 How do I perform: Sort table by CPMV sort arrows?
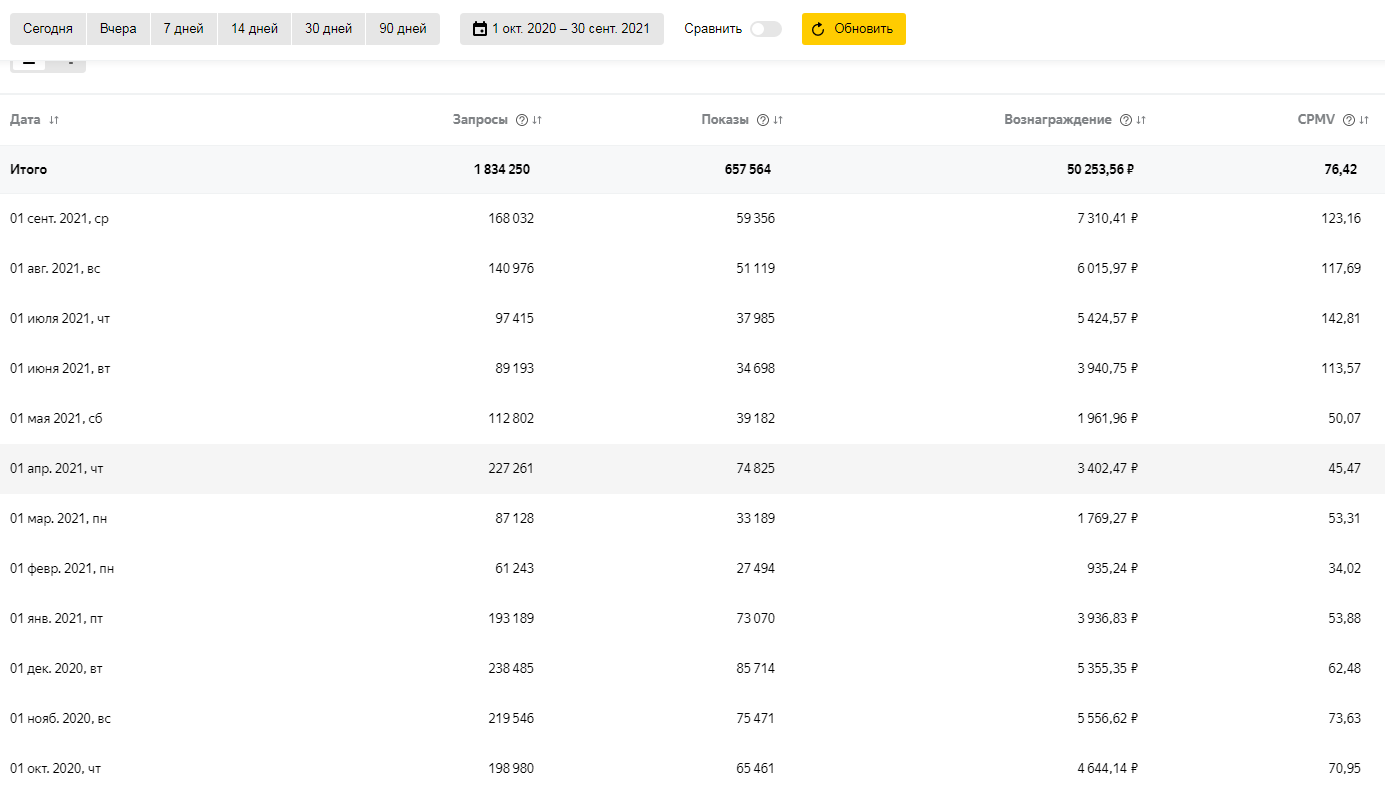[1364, 120]
